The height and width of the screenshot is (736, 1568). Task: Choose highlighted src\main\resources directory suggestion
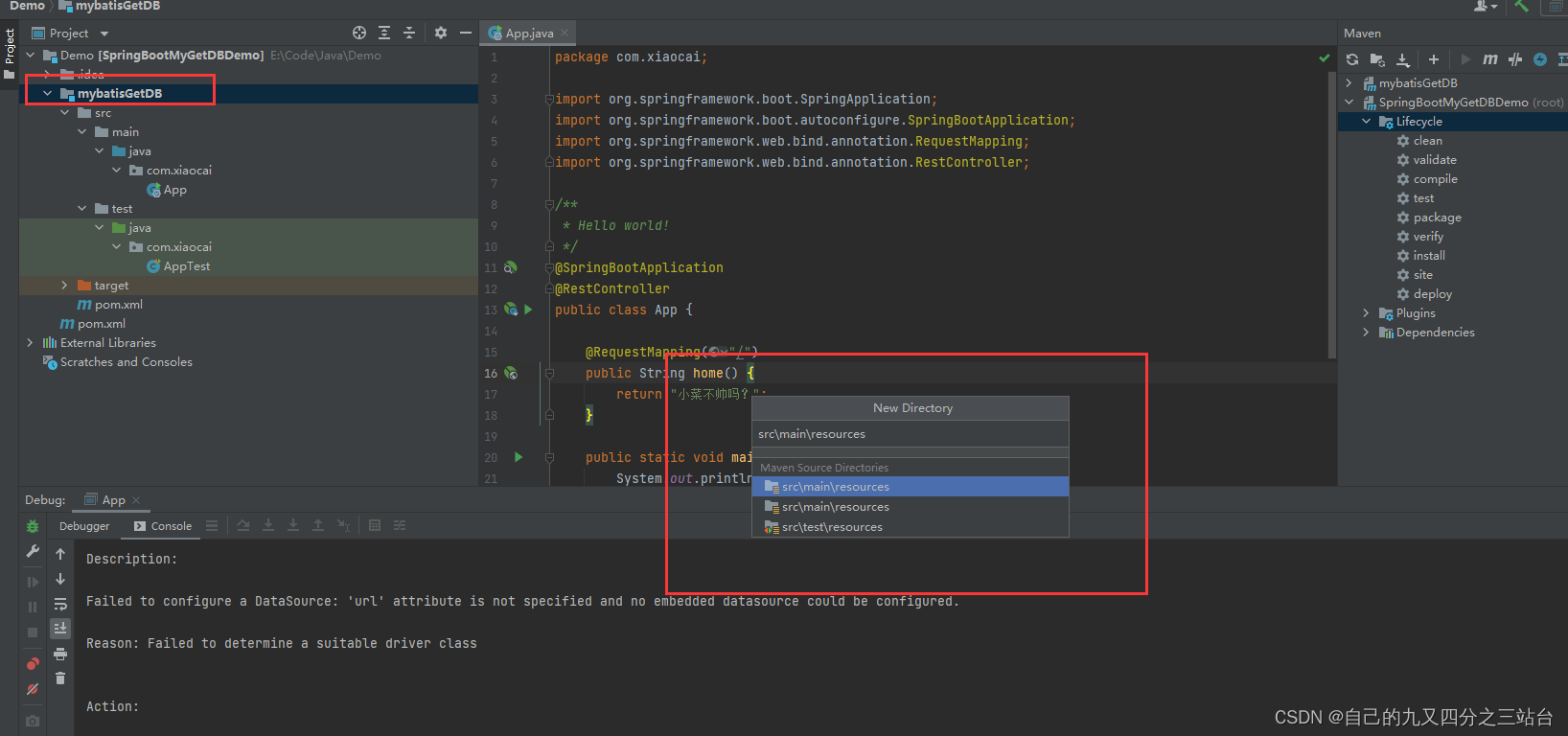click(x=911, y=487)
